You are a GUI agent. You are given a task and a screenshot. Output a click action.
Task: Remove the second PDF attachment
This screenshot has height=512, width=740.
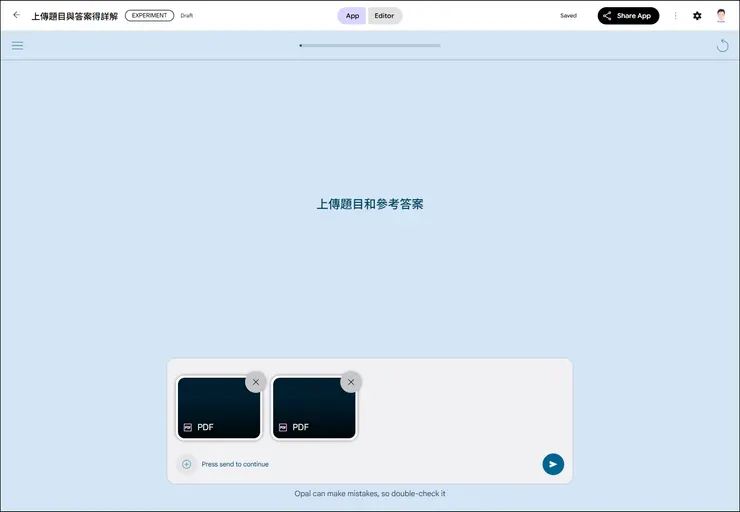351,382
